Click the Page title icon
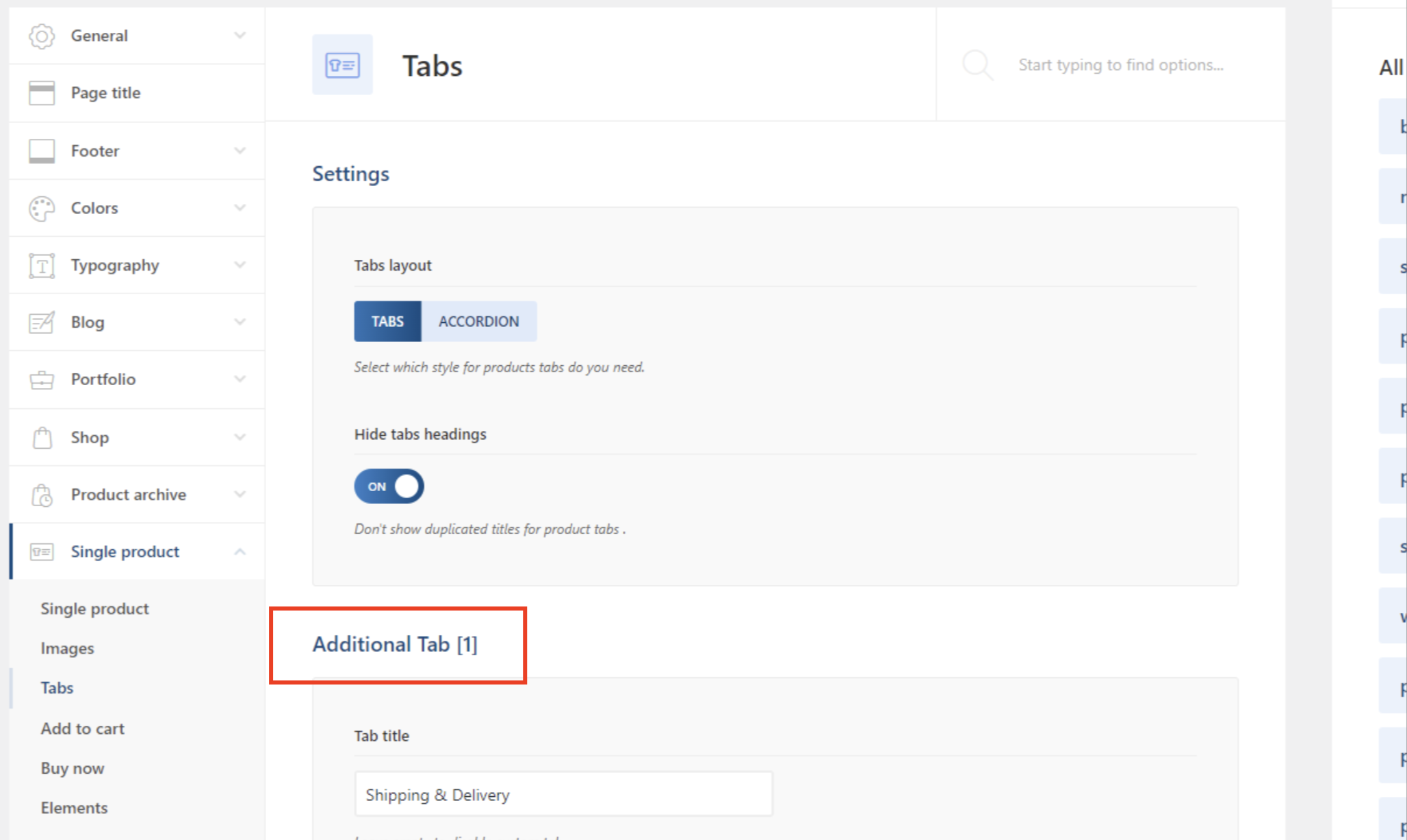The image size is (1407, 840). 41,92
